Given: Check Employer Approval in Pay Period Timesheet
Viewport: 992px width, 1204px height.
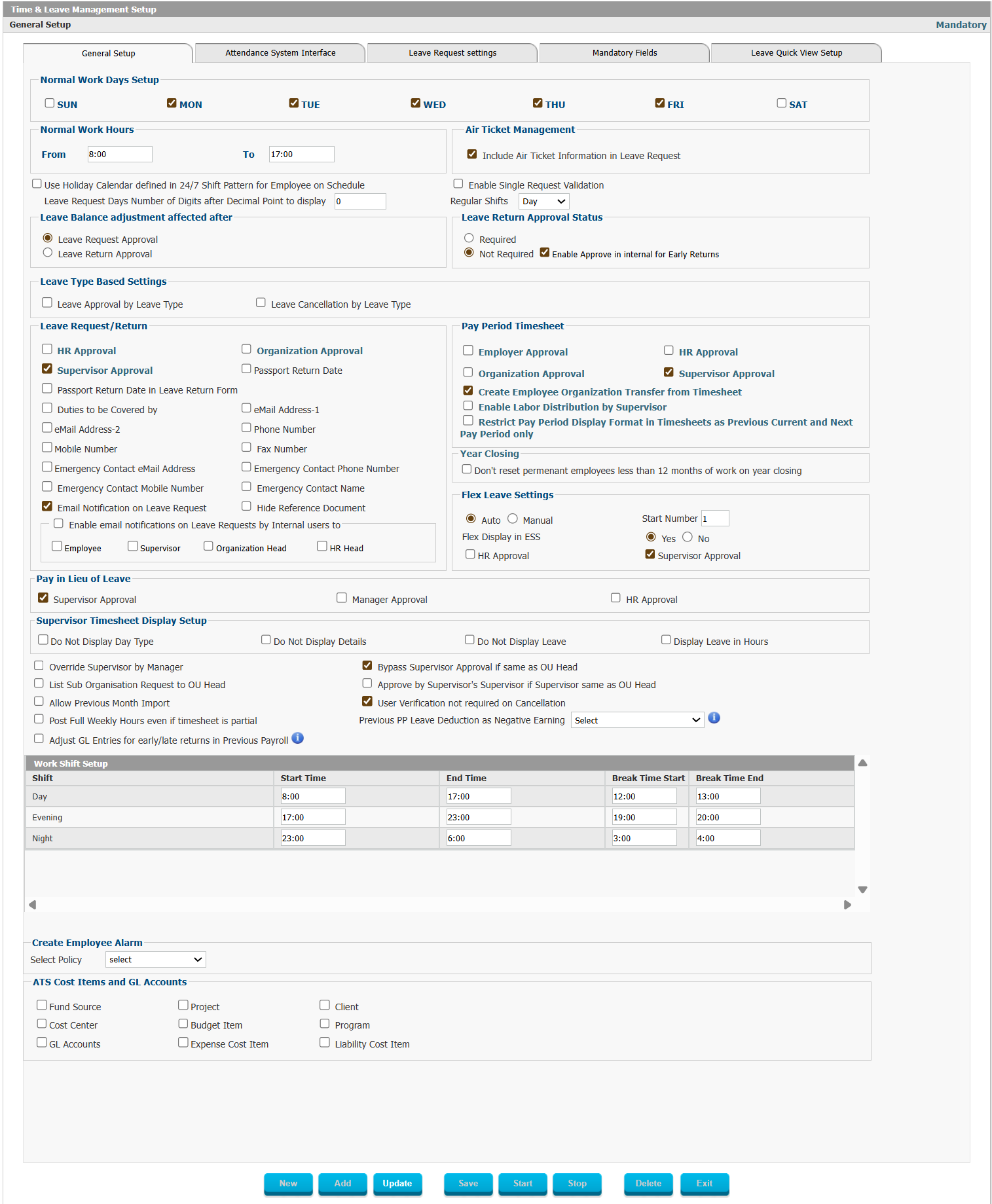Looking at the screenshot, I should coord(468,350).
